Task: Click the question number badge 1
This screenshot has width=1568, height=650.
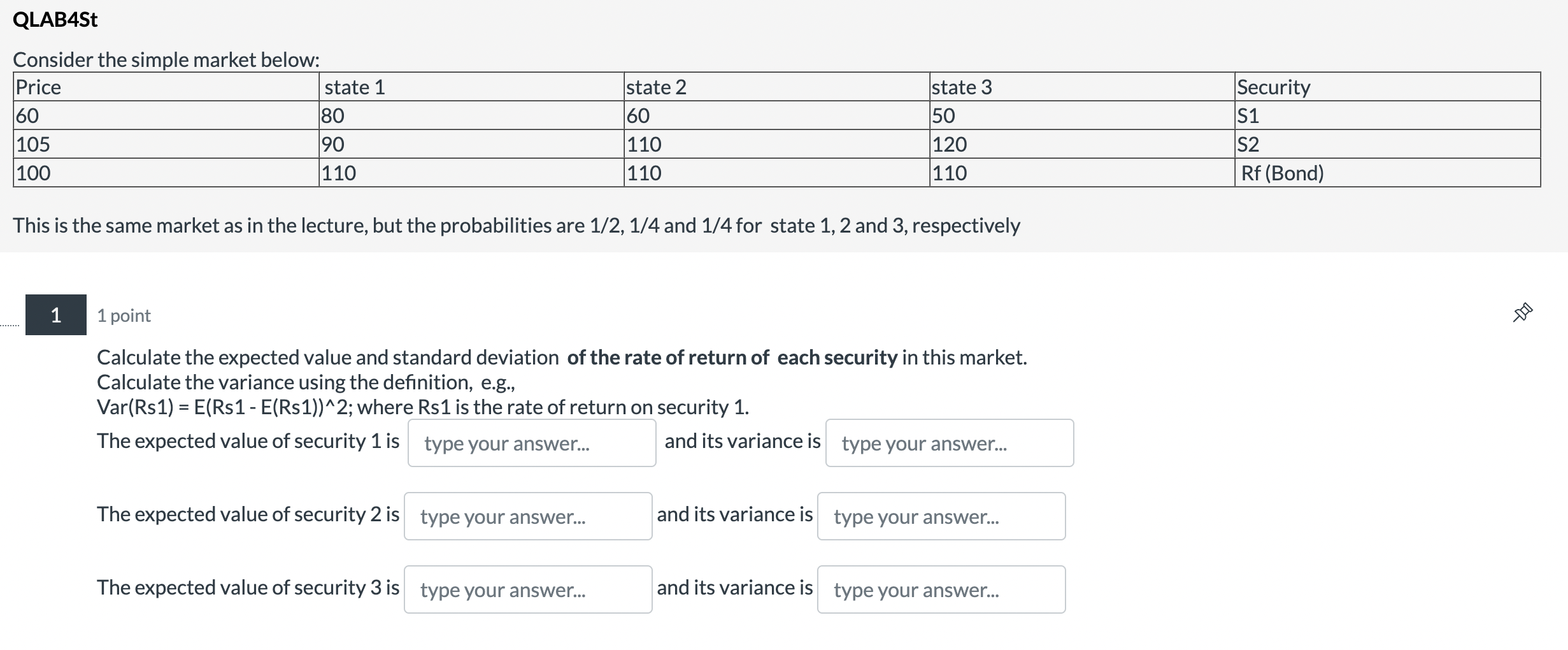Action: click(55, 315)
